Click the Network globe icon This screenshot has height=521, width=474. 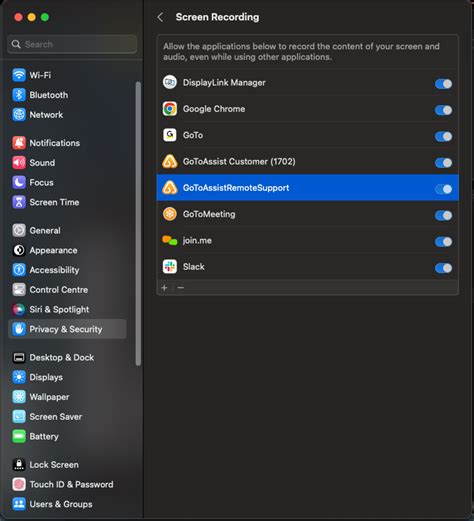tap(19, 114)
